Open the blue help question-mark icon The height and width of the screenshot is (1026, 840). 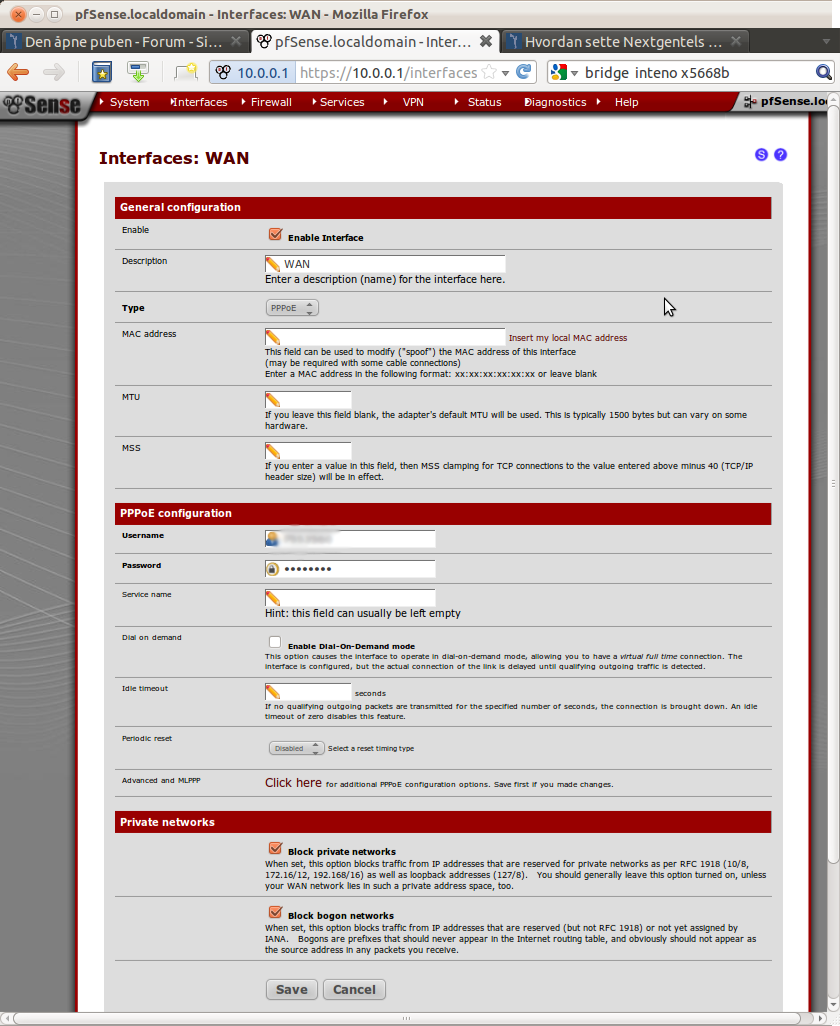[780, 154]
